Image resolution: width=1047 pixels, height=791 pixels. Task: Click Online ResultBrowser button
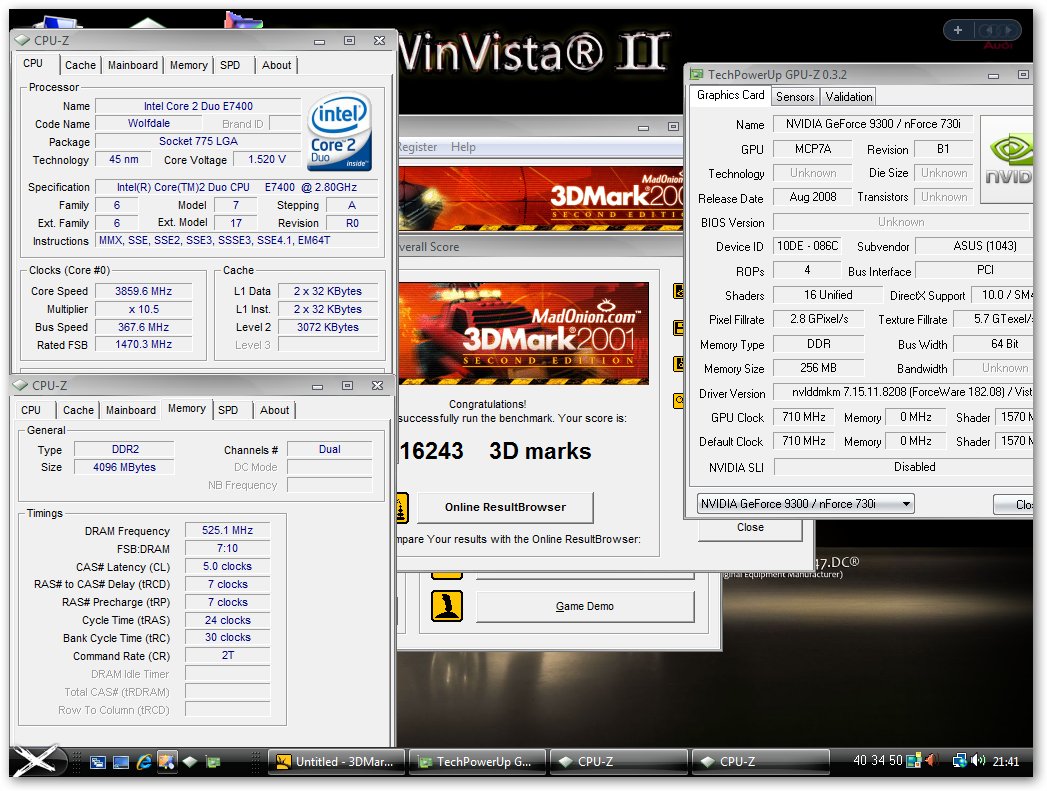click(x=505, y=507)
